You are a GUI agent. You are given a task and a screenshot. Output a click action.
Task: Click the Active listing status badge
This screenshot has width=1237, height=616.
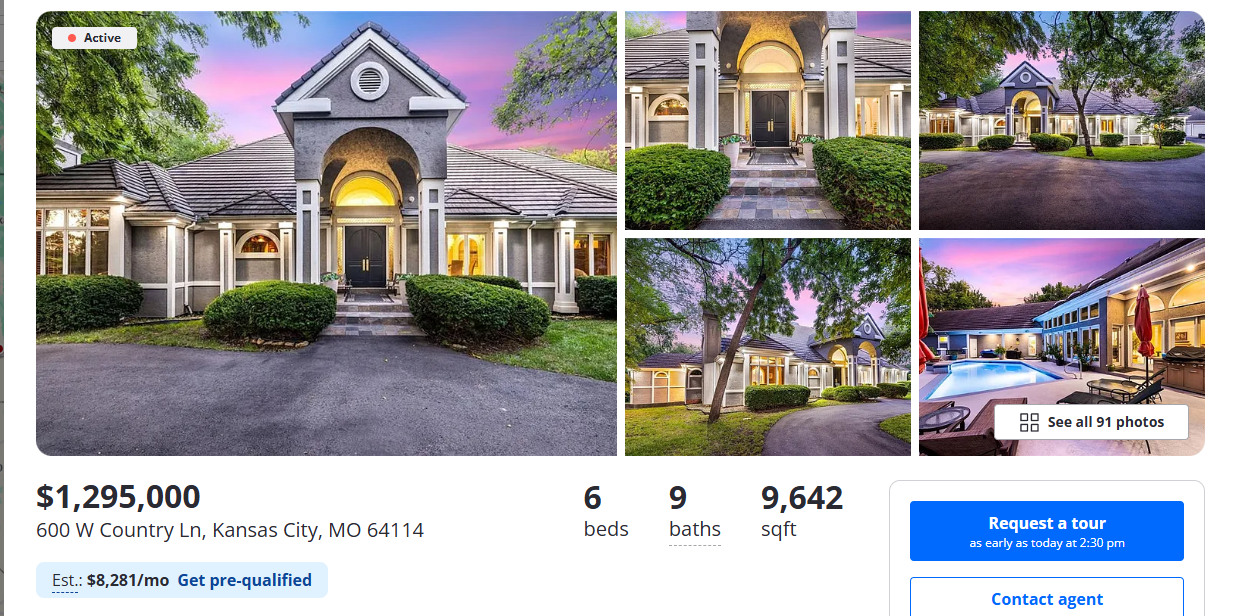click(94, 38)
